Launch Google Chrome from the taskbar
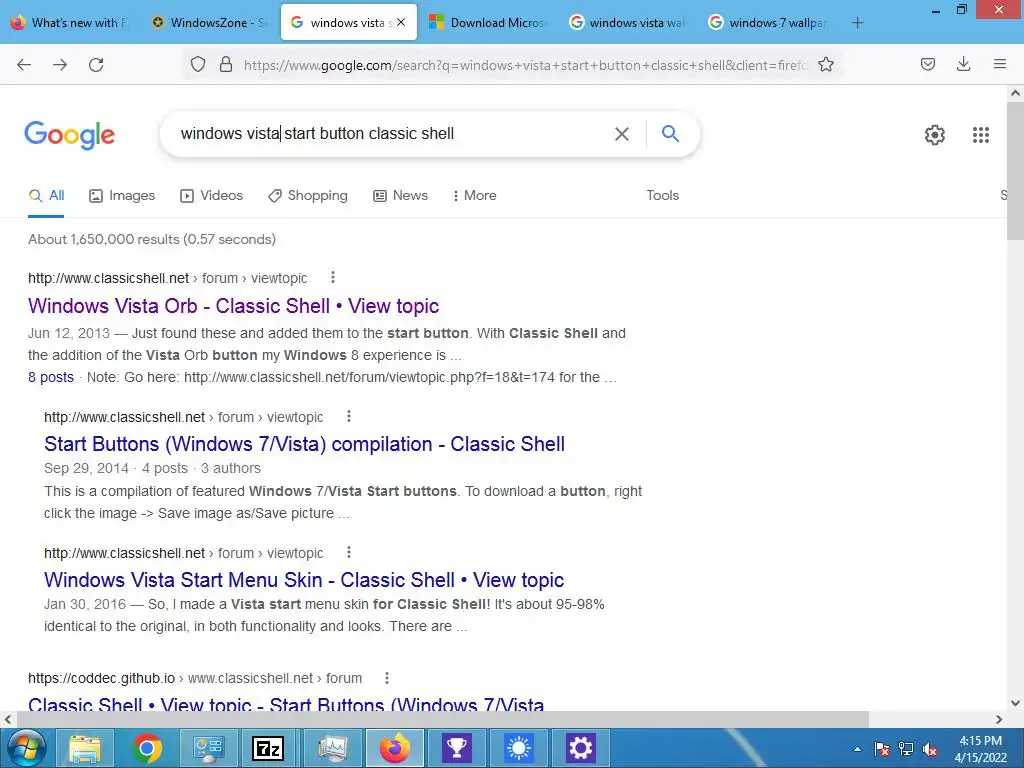This screenshot has width=1024, height=768. pyautogui.click(x=147, y=748)
